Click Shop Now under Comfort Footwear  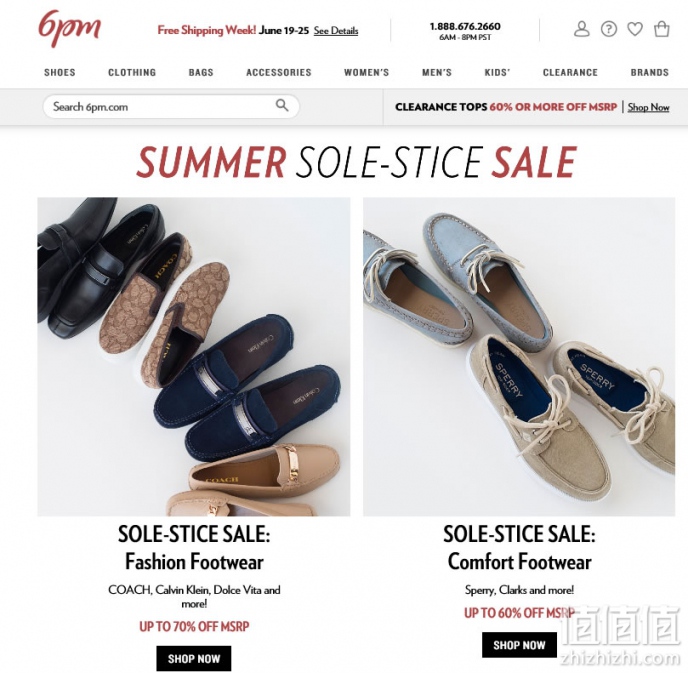tap(519, 644)
